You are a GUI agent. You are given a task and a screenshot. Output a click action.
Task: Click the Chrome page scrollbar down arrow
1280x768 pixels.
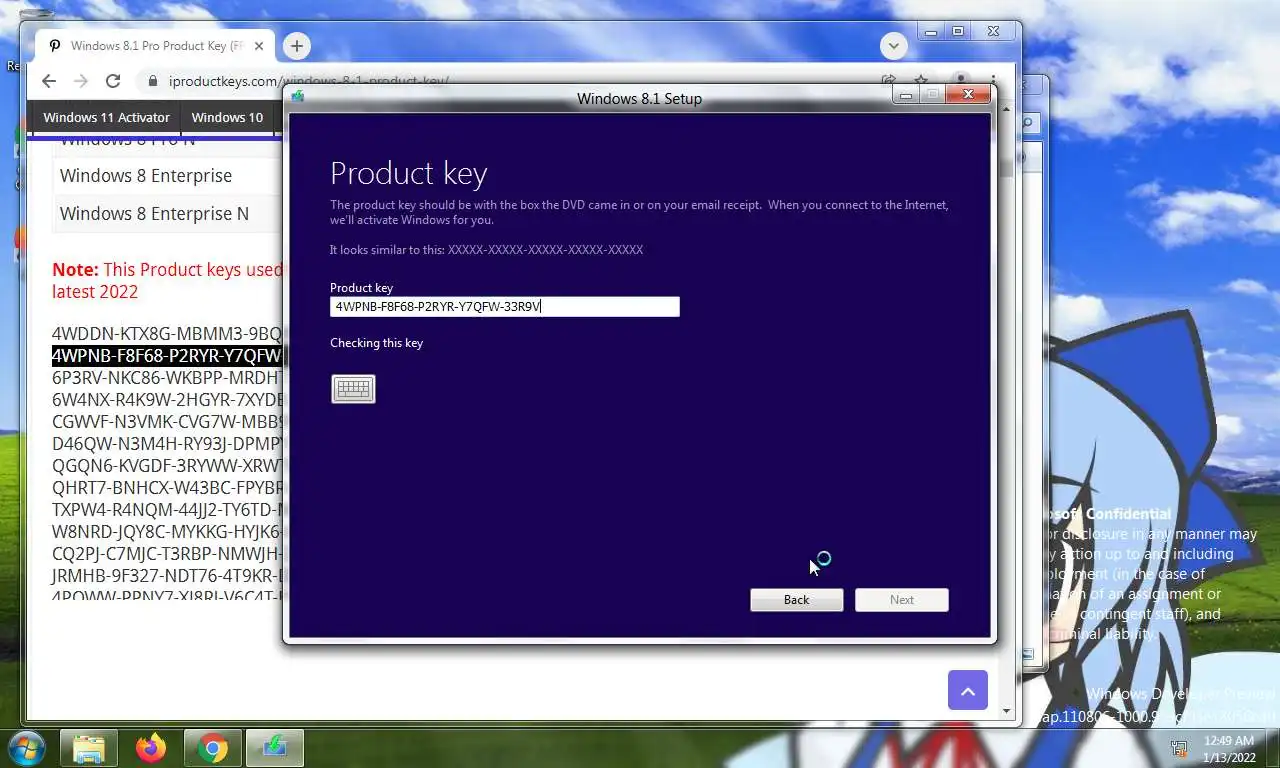[x=1007, y=711]
